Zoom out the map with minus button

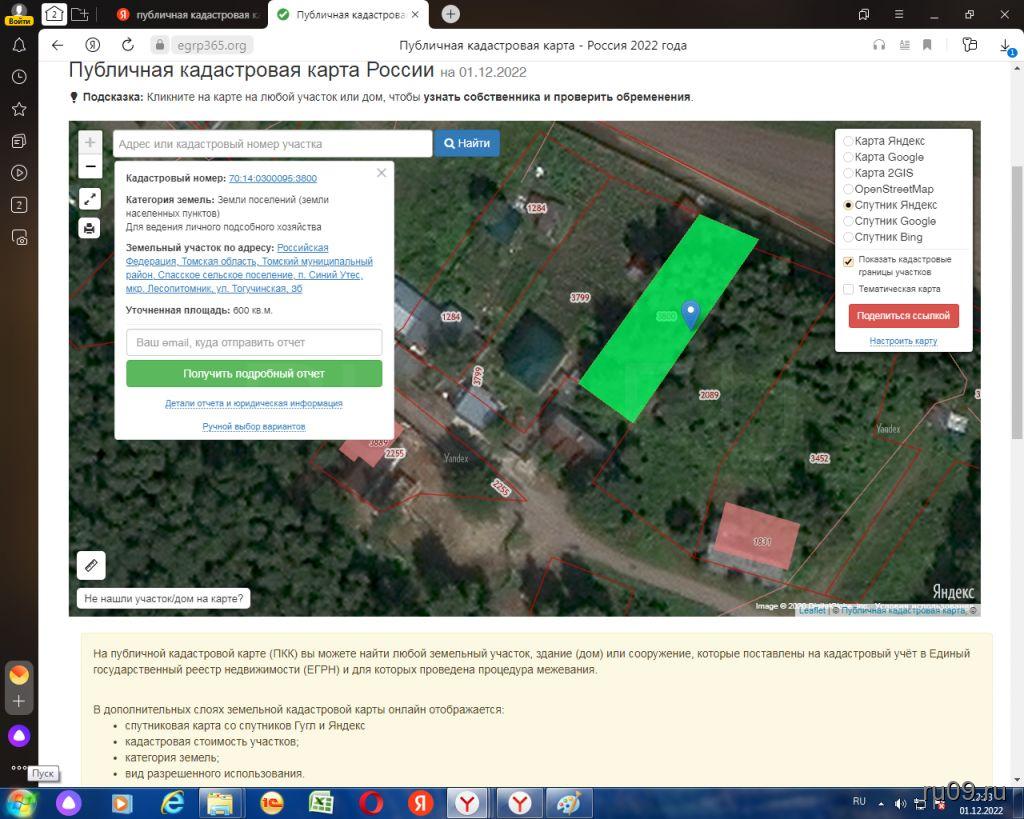point(90,167)
